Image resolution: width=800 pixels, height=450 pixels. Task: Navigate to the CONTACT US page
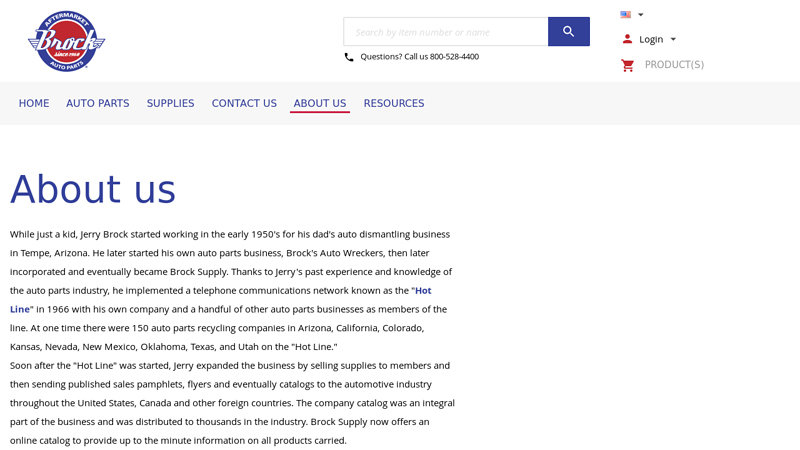pyautogui.click(x=244, y=103)
